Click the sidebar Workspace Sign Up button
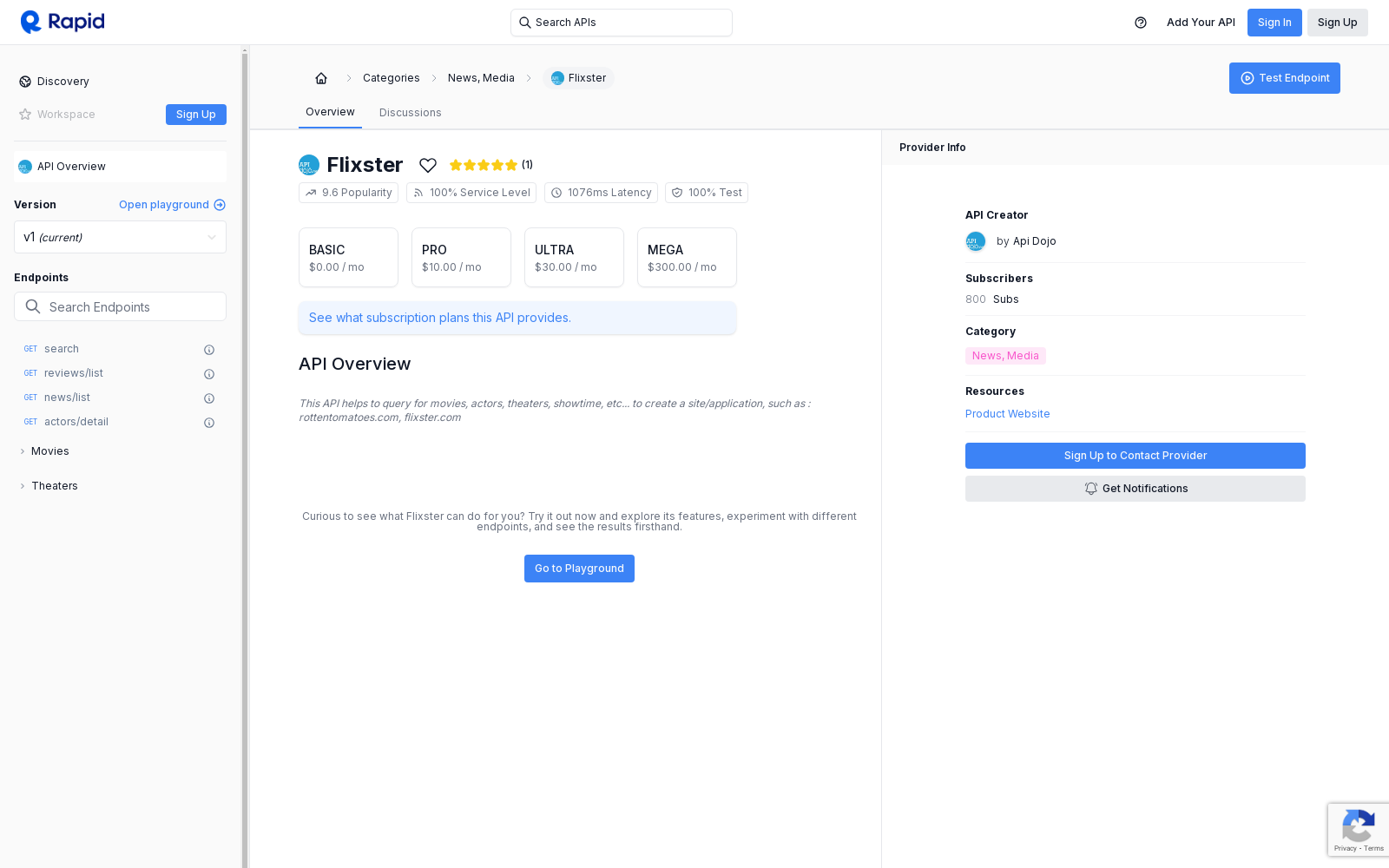 click(x=196, y=115)
